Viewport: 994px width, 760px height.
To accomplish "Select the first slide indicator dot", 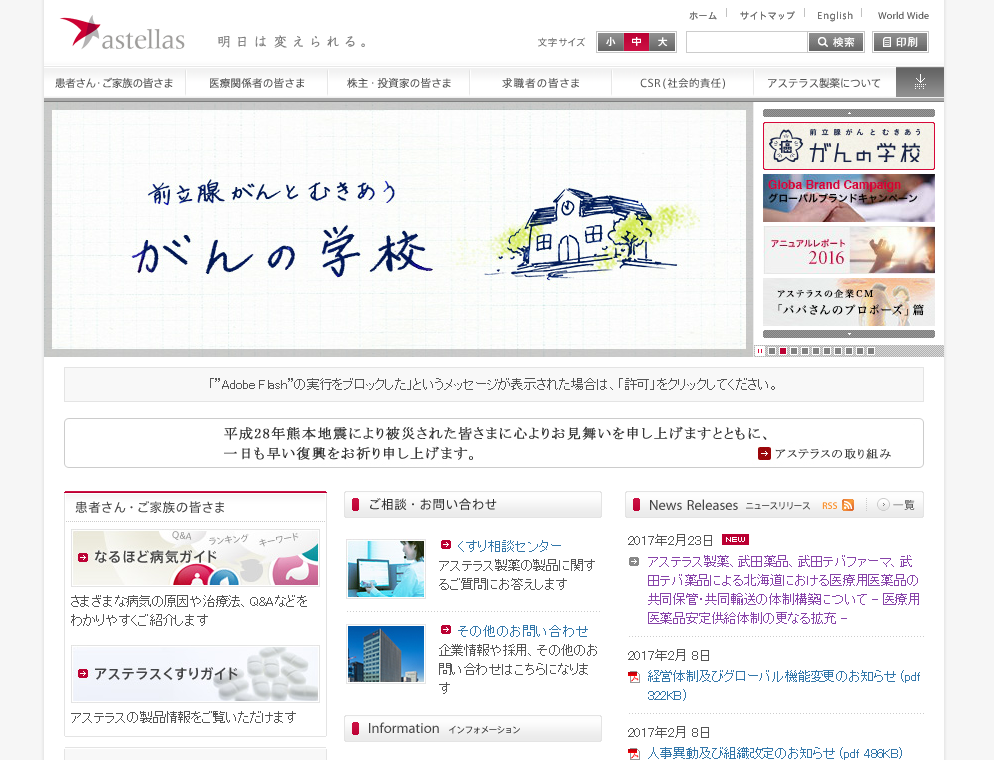I will tap(771, 351).
